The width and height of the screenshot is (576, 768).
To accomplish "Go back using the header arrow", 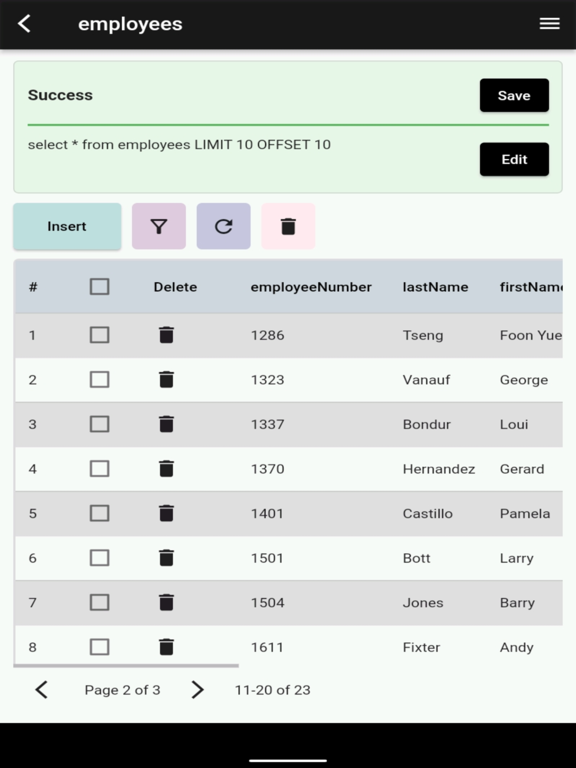I will pos(24,24).
